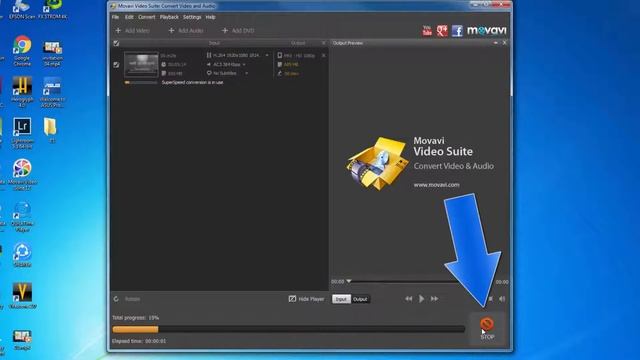Stop the conversion with the STOP button

tap(487, 329)
